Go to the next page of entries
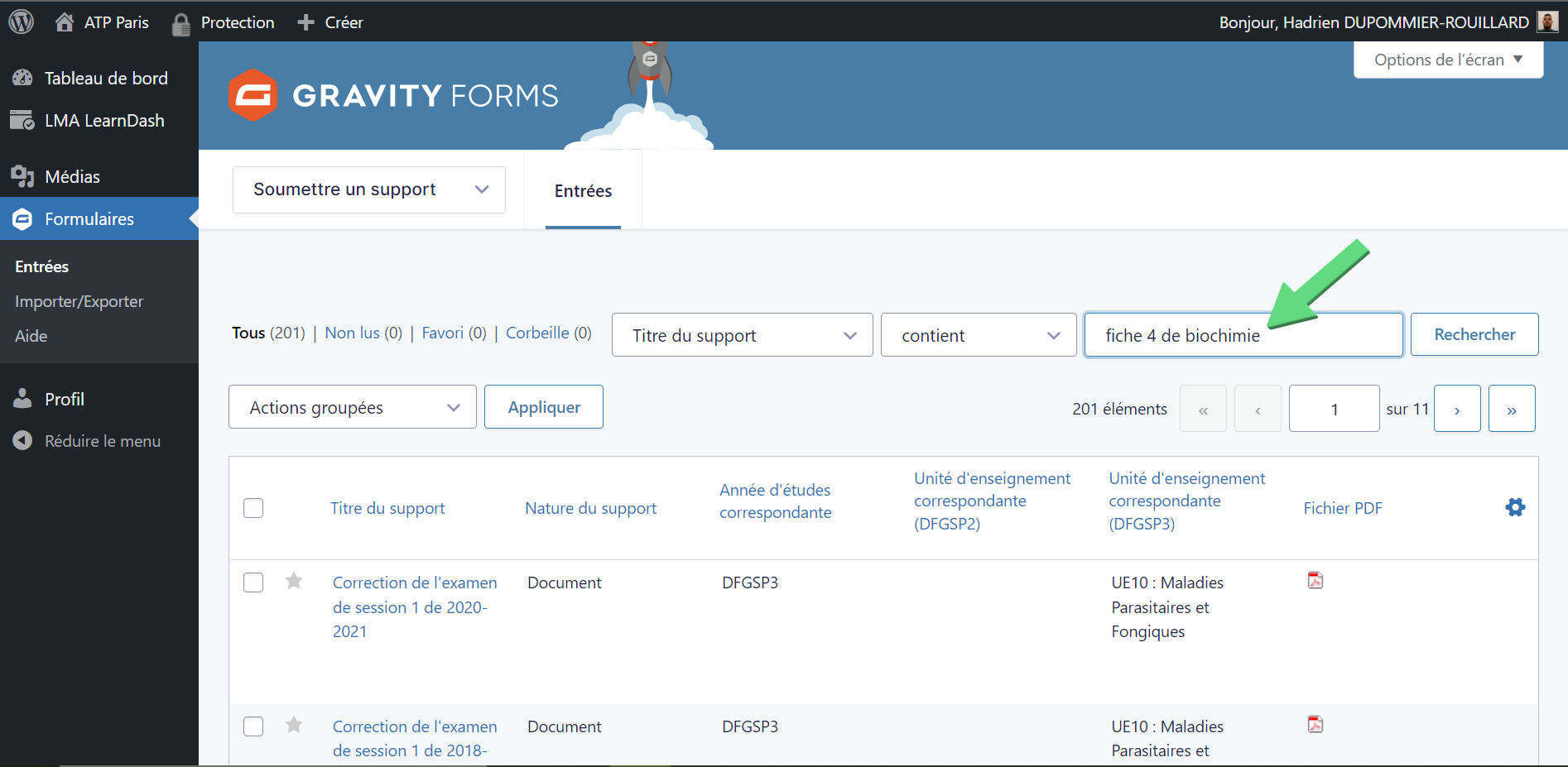 coord(1457,409)
